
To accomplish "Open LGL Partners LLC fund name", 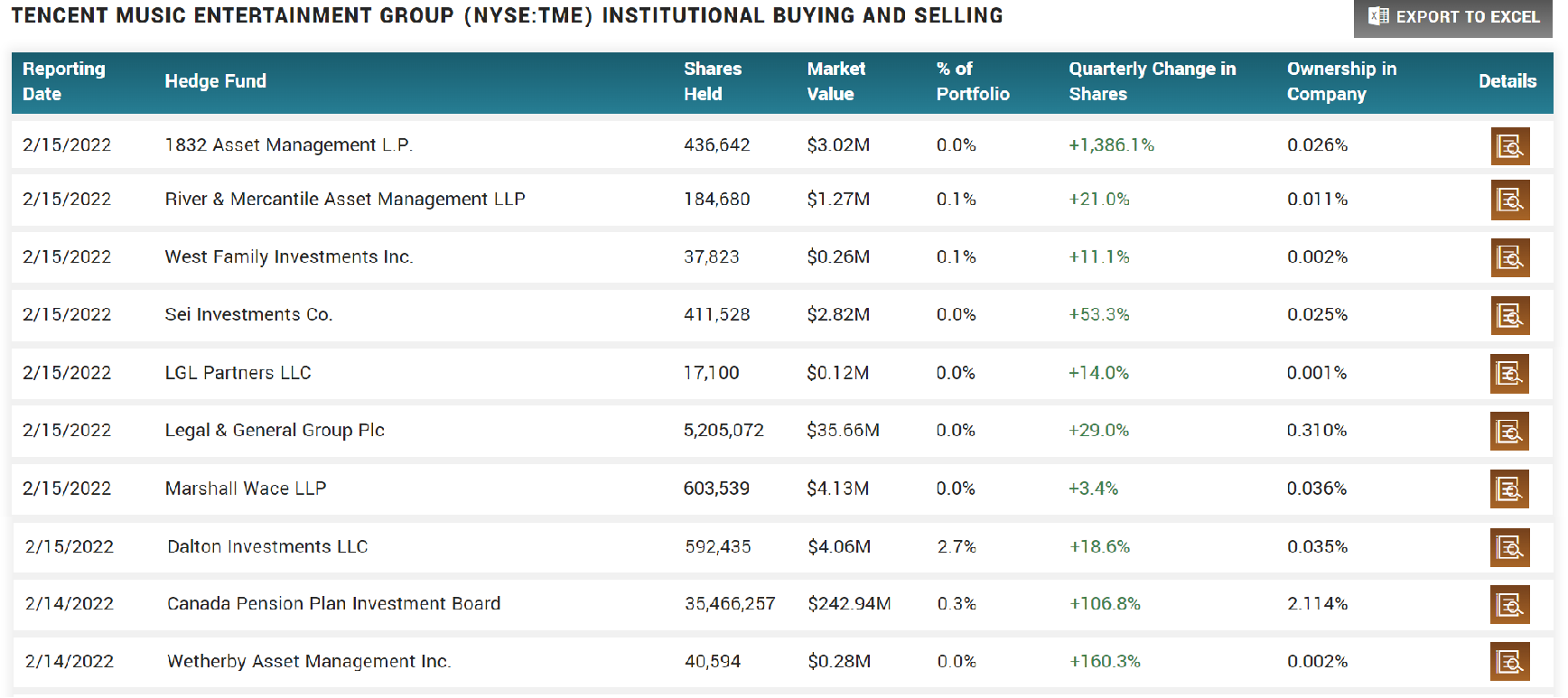I will coord(238,373).
